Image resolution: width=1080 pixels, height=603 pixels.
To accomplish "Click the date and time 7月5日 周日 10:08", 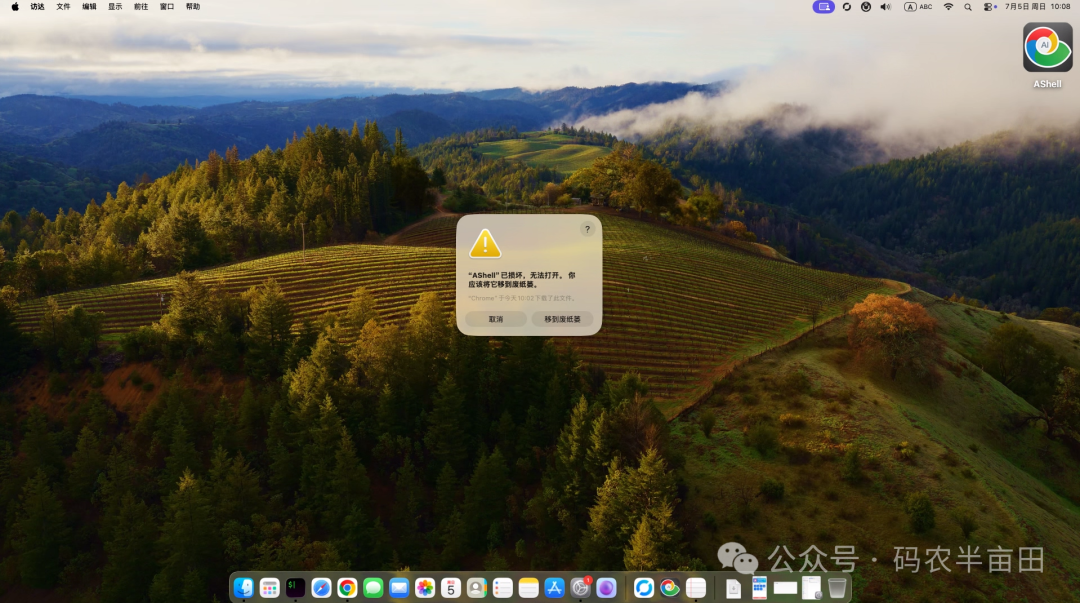I will tap(1037, 7).
